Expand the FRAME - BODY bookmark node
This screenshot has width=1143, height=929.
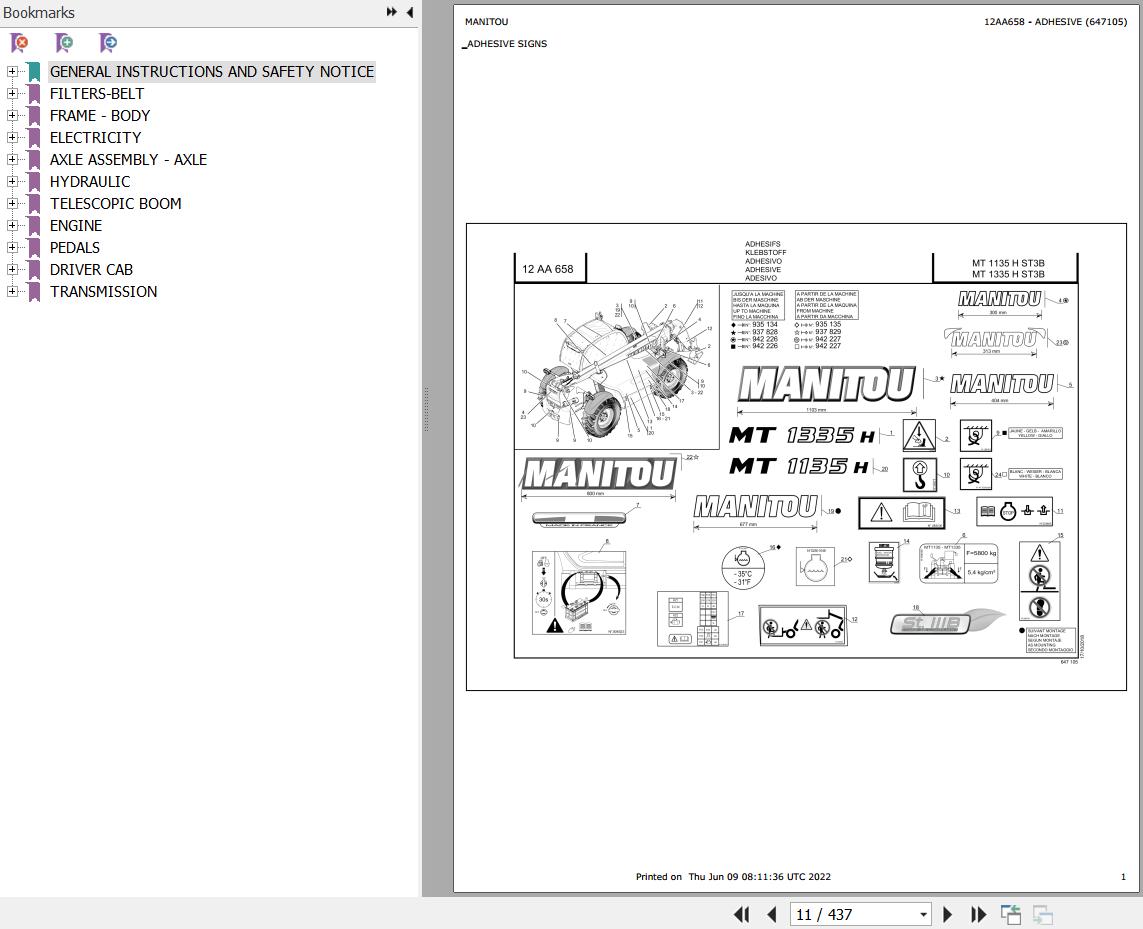pos(12,115)
